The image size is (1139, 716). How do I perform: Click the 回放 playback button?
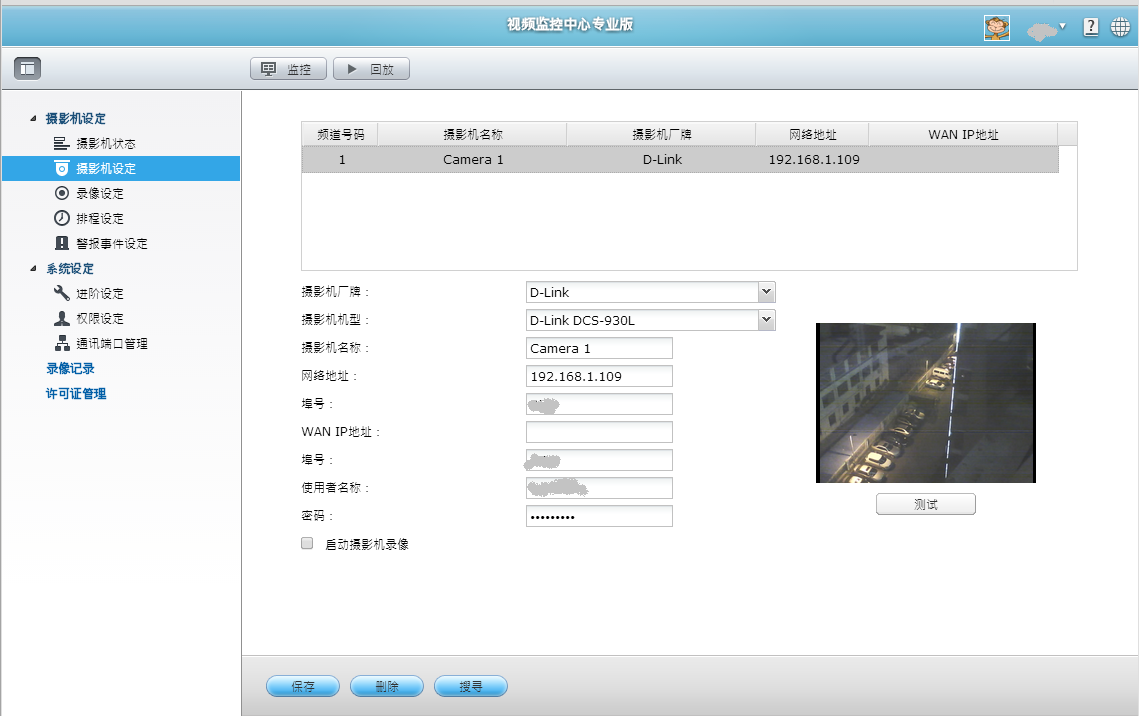[x=371, y=69]
